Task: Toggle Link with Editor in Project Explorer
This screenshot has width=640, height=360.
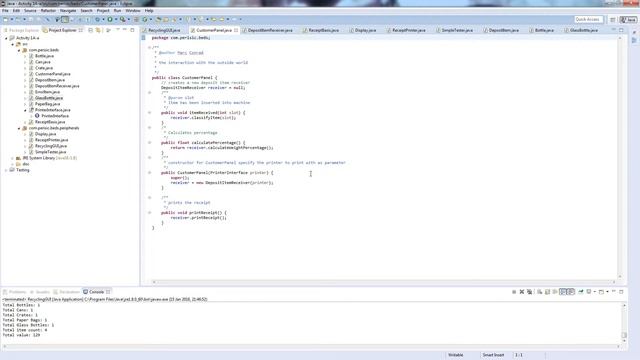Action: 98,30
